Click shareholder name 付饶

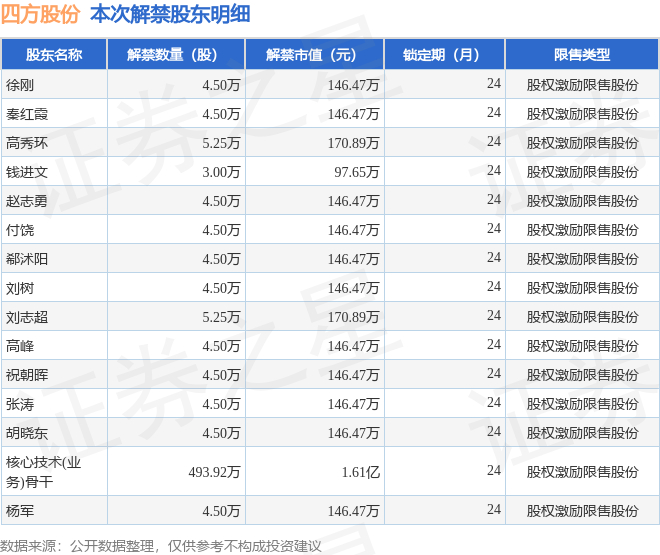tap(20, 231)
